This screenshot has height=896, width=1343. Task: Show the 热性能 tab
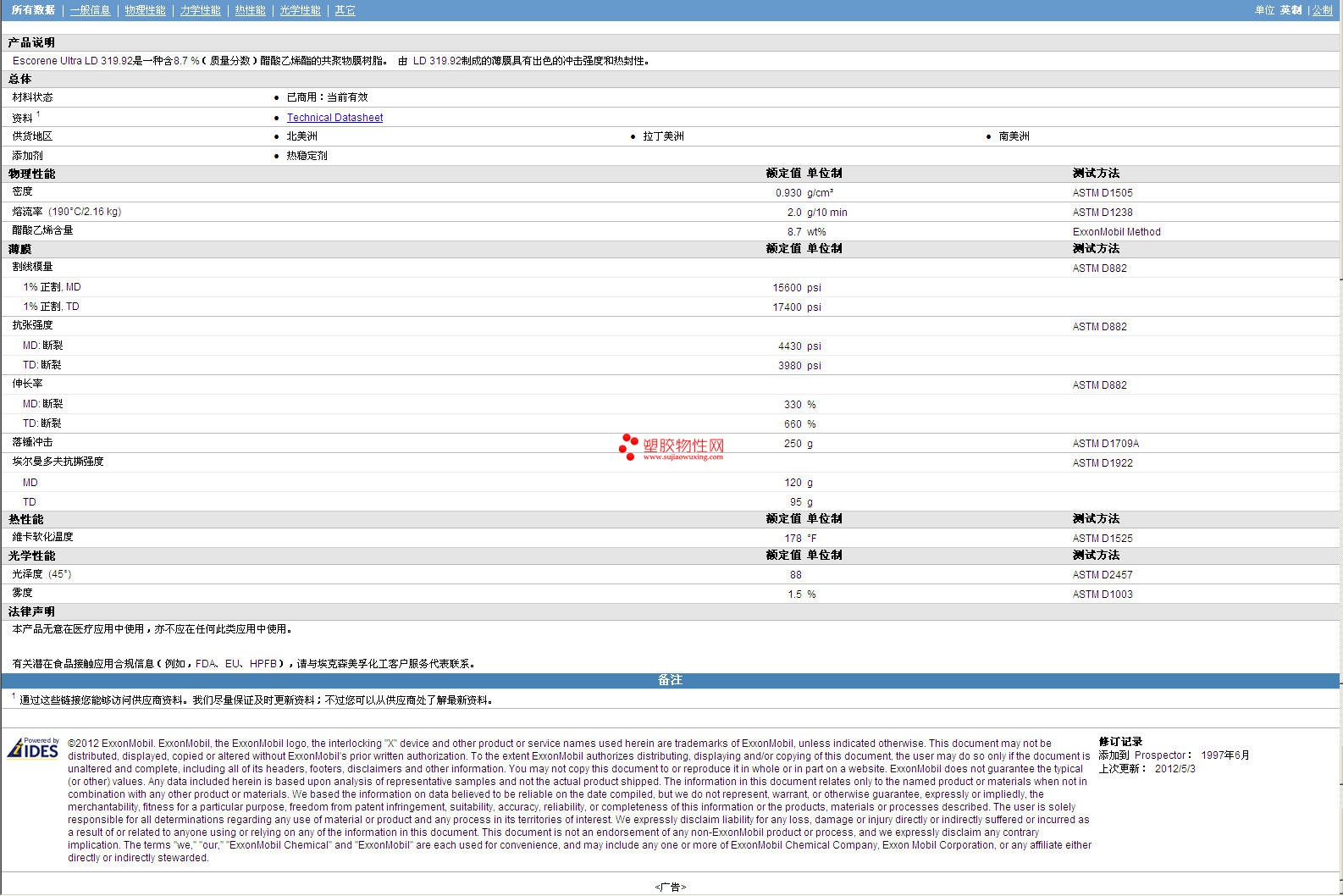pyautogui.click(x=250, y=10)
